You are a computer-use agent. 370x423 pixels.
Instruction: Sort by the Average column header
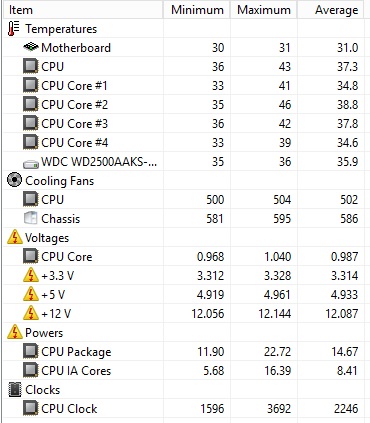[331, 10]
